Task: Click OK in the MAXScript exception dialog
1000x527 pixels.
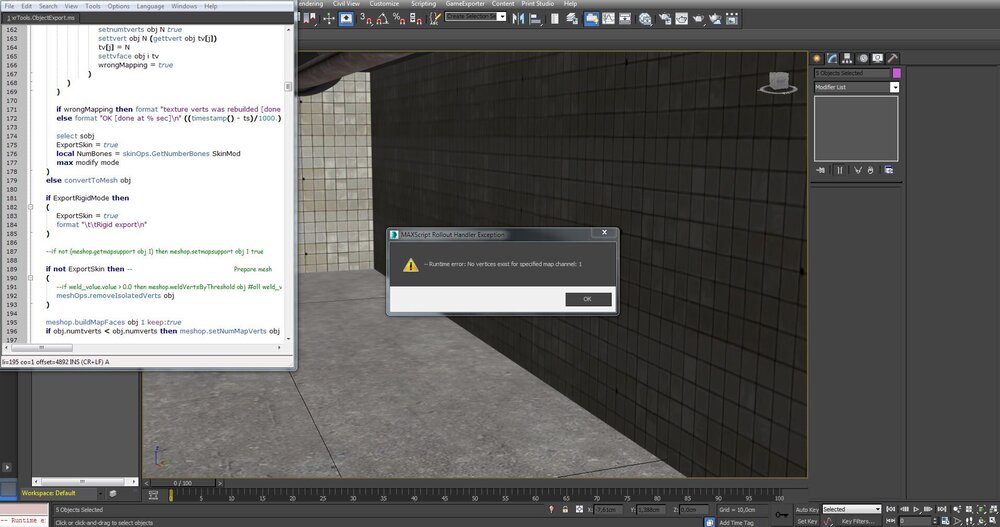Action: tap(587, 299)
